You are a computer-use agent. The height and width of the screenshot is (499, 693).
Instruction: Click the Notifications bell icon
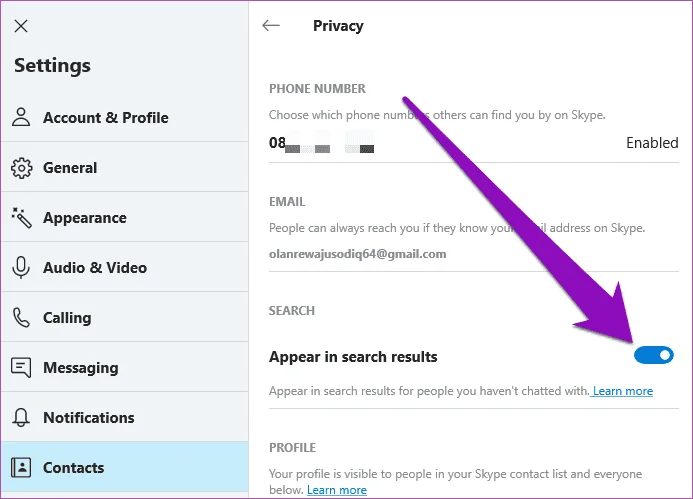pos(21,417)
